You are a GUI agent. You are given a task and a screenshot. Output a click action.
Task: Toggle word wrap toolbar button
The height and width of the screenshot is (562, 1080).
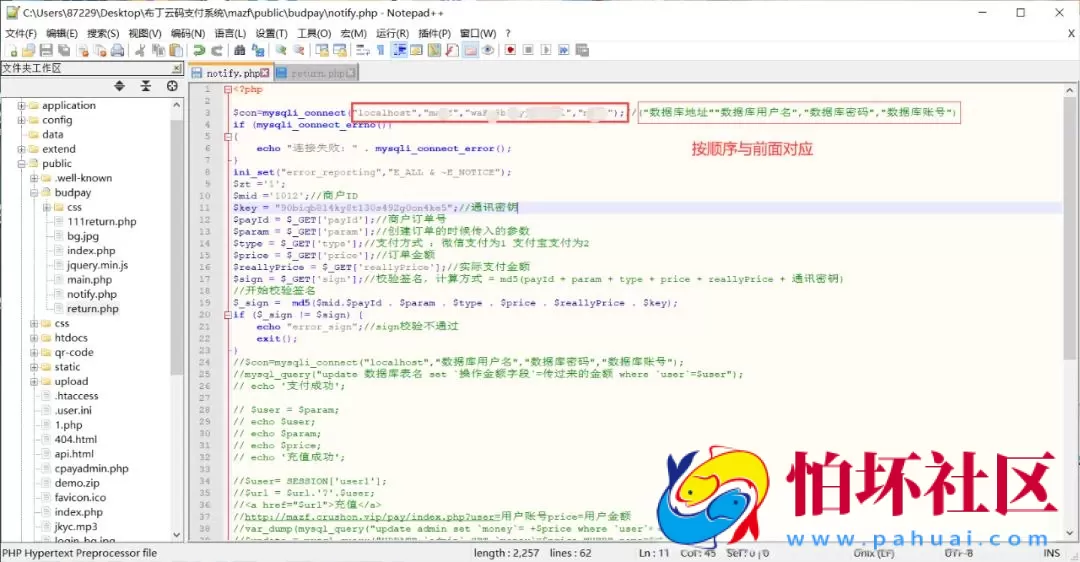362,50
